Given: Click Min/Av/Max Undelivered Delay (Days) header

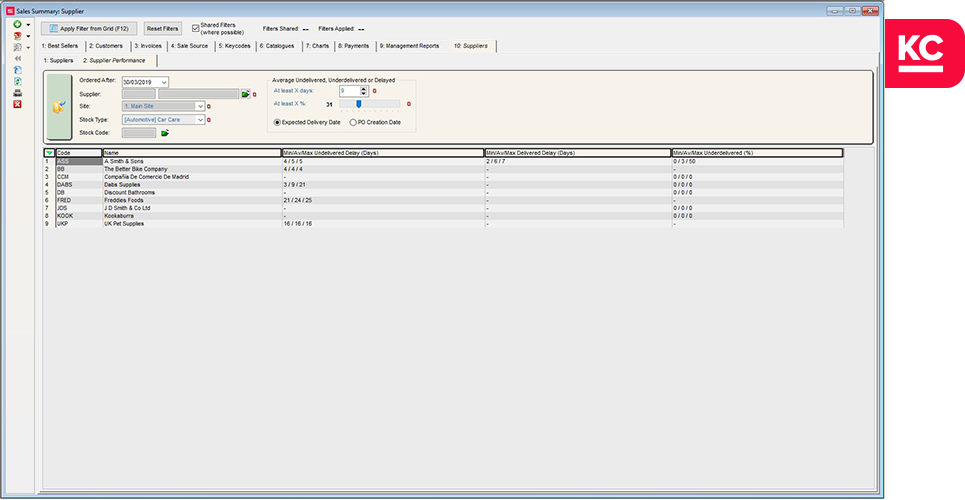Looking at the screenshot, I should click(383, 152).
